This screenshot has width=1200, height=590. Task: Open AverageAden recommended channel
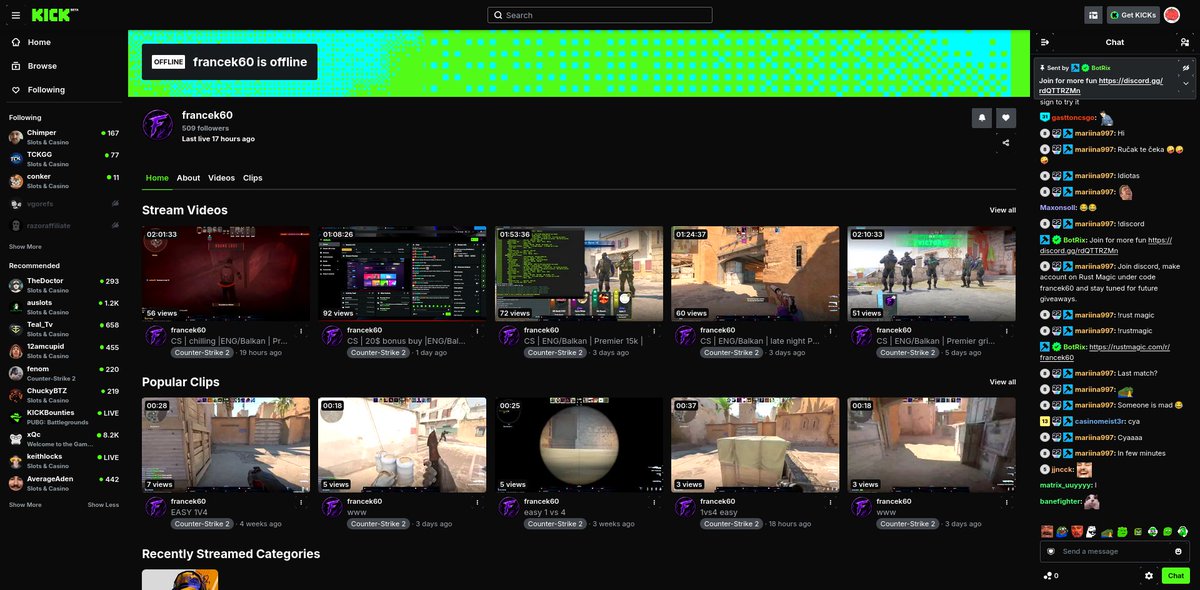pos(64,483)
